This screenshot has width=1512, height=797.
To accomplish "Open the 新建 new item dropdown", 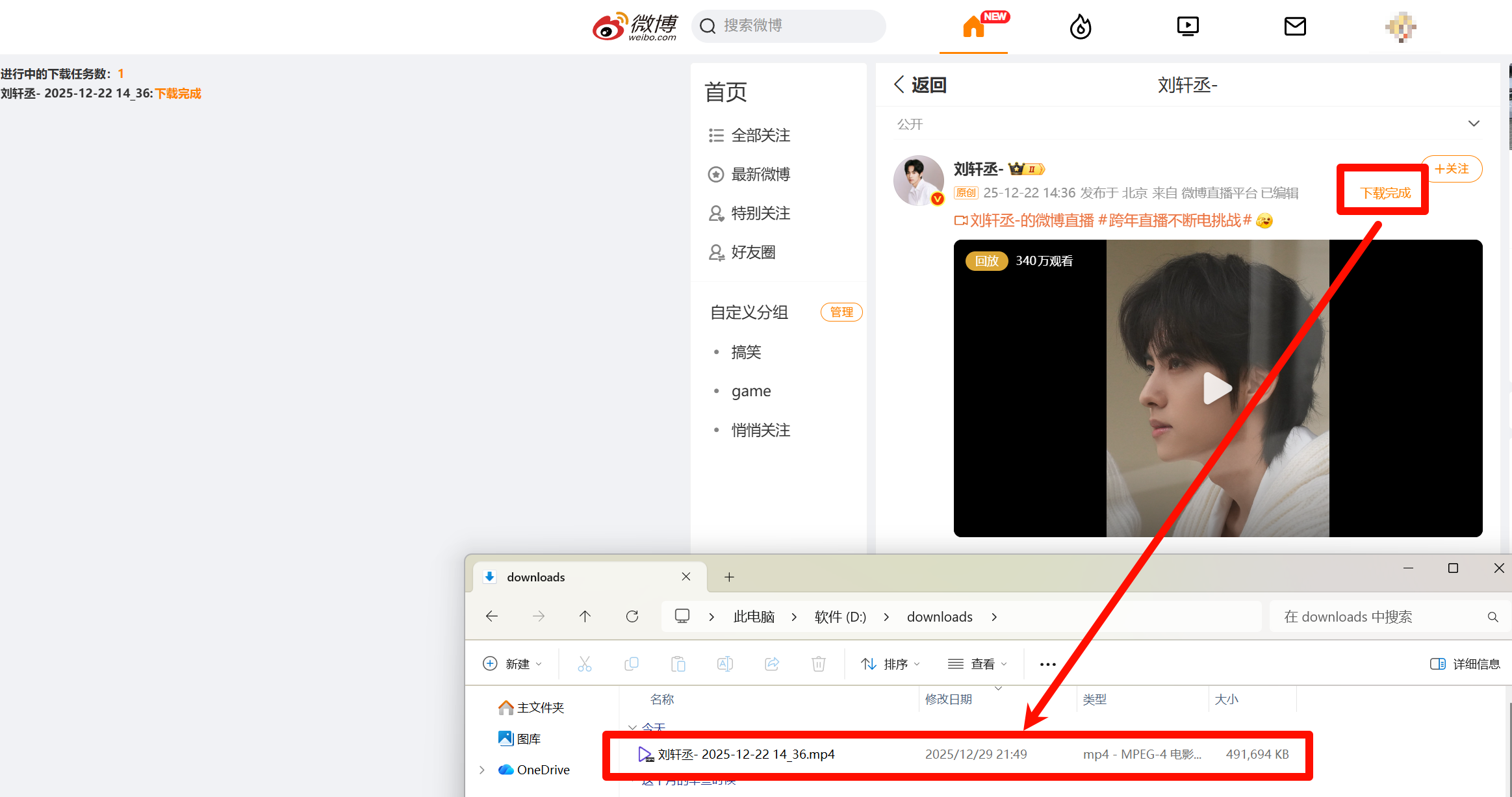I will [513, 663].
